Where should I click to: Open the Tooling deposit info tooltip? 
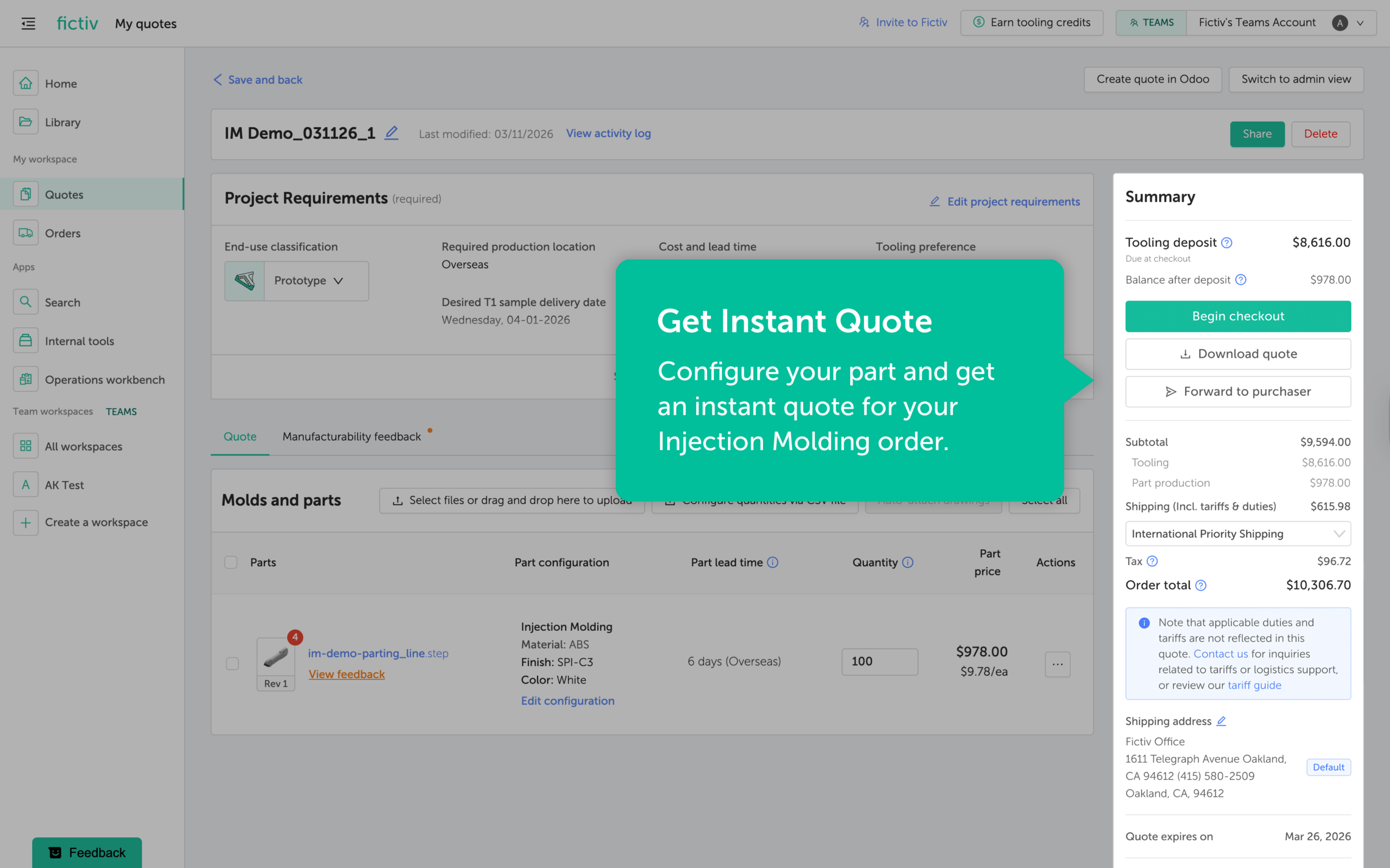(x=1227, y=242)
